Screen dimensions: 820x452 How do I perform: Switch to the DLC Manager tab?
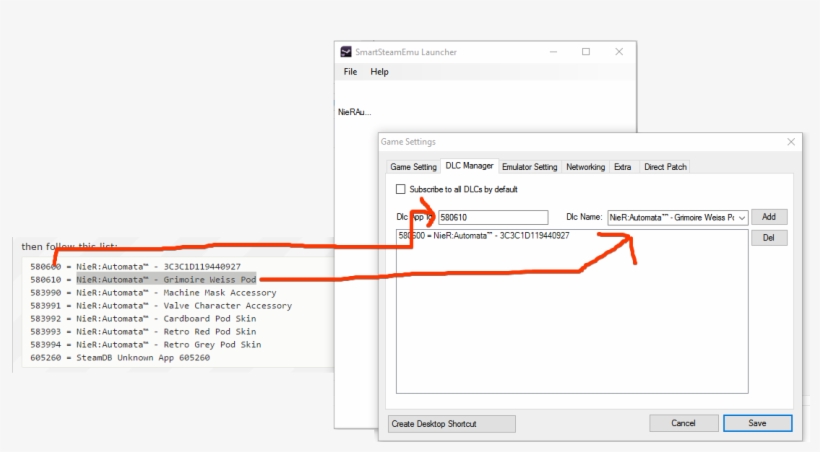[x=469, y=166]
